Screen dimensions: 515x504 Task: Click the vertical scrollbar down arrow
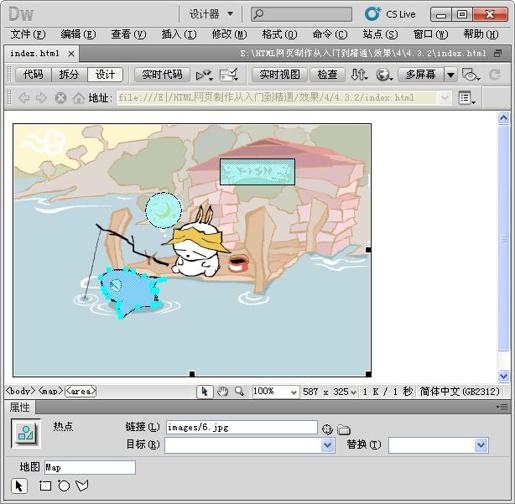click(x=503, y=376)
